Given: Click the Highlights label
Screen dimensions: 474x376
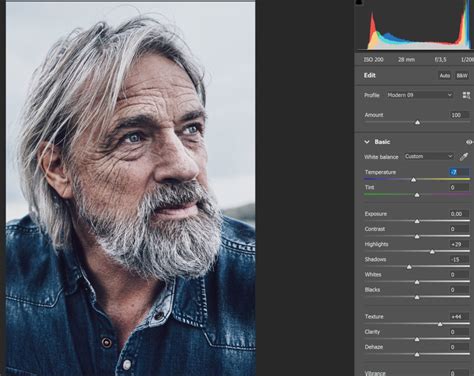Looking at the screenshot, I should point(376,244).
